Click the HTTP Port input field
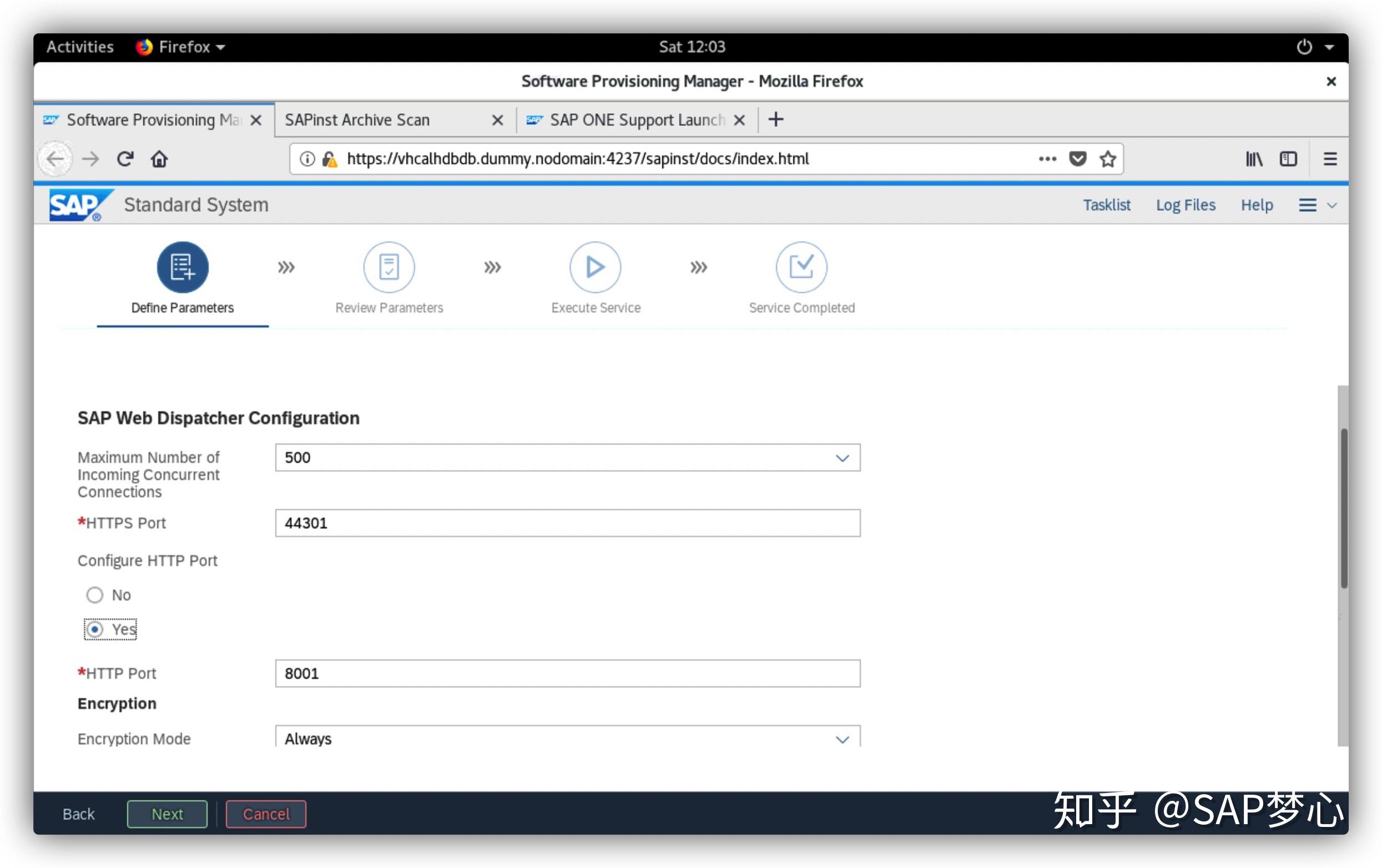 [568, 673]
